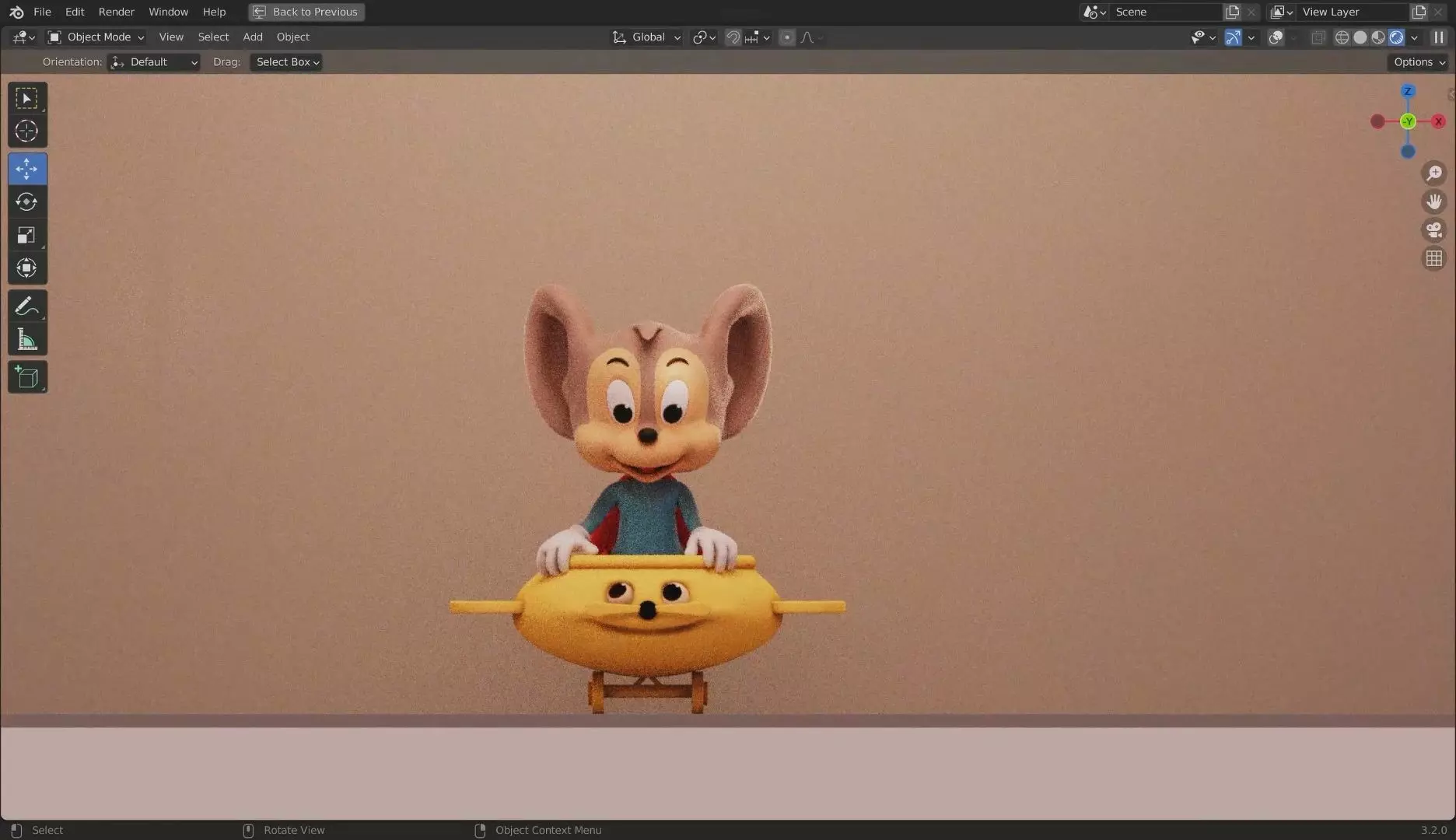Select the Measure tool

click(27, 339)
